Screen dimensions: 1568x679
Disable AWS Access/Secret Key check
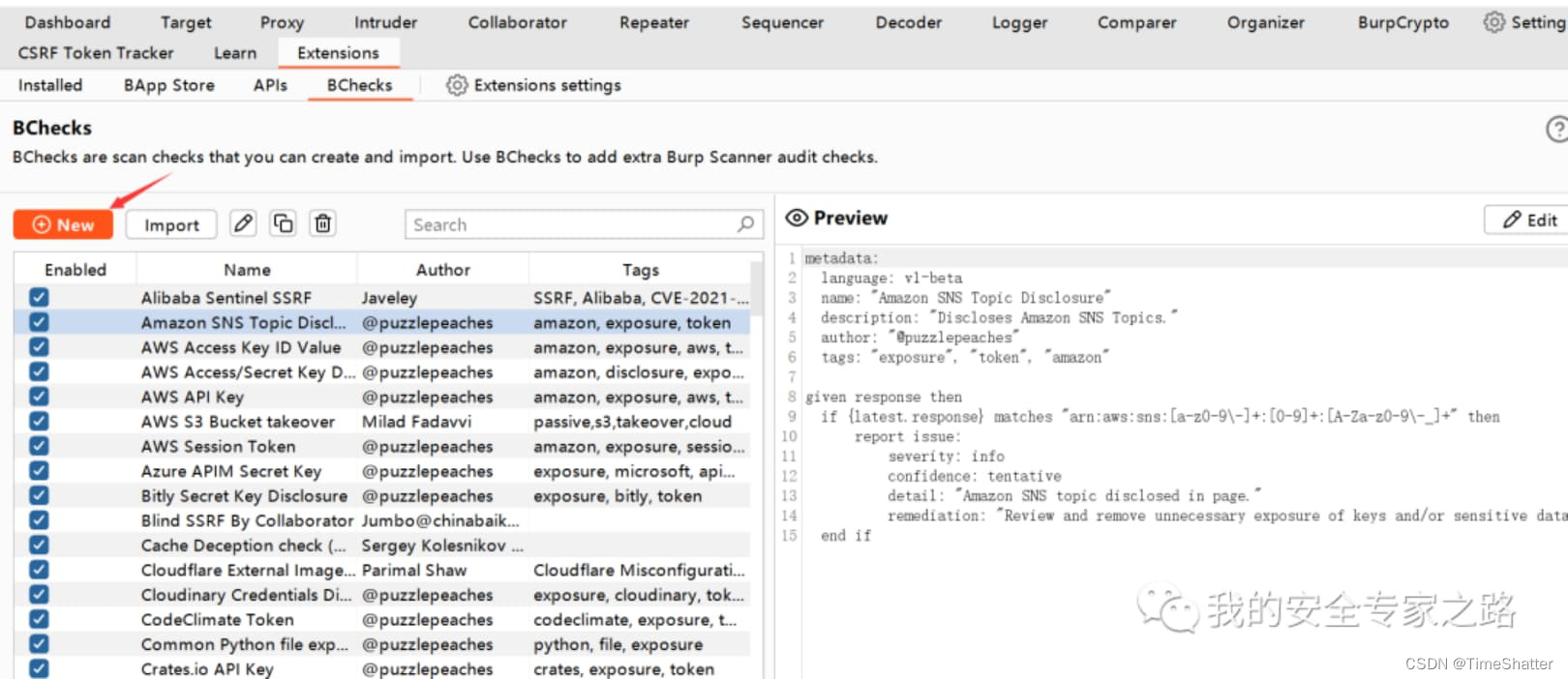tap(39, 371)
